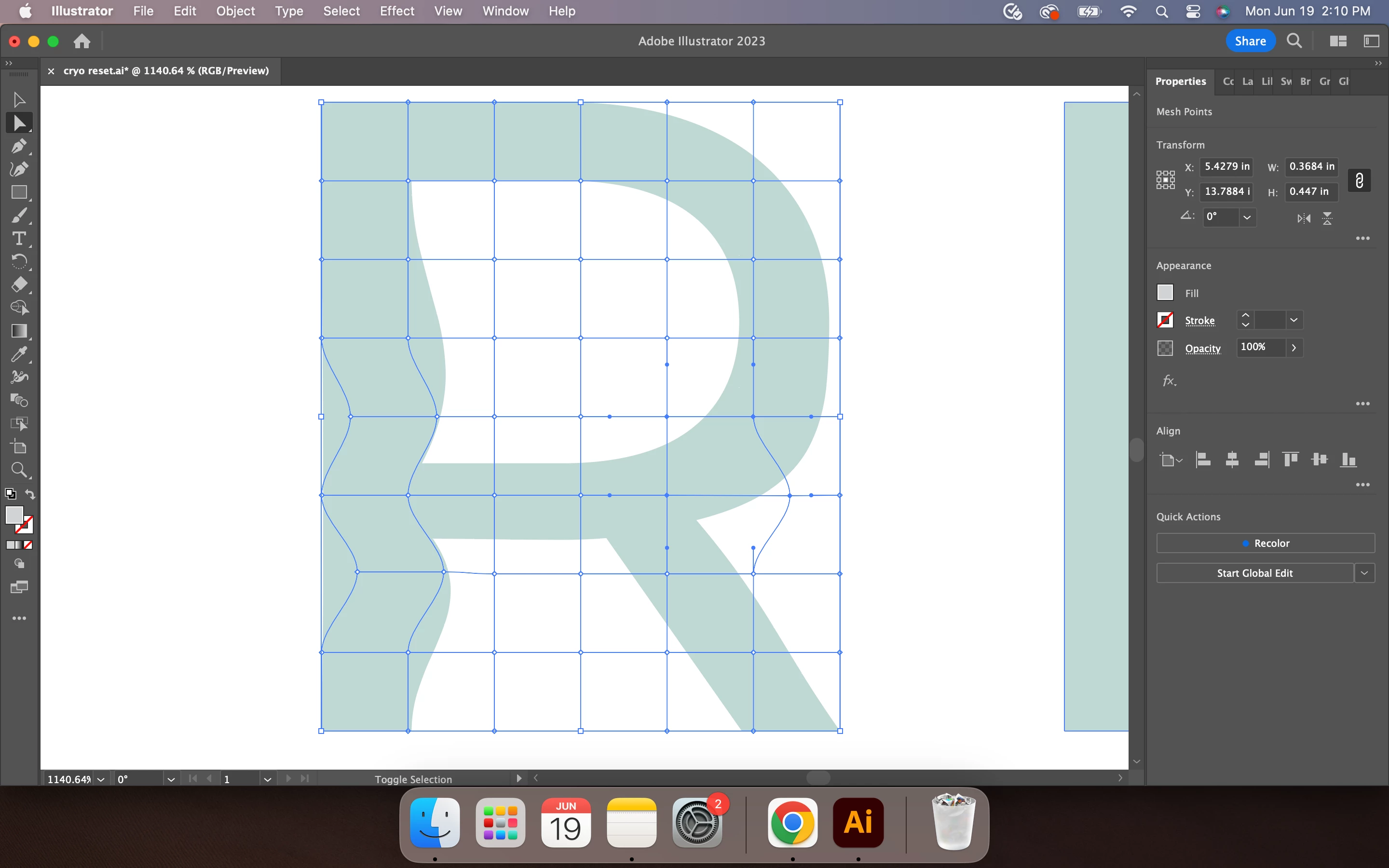
Task: Click the Recolor button
Action: click(x=1265, y=543)
